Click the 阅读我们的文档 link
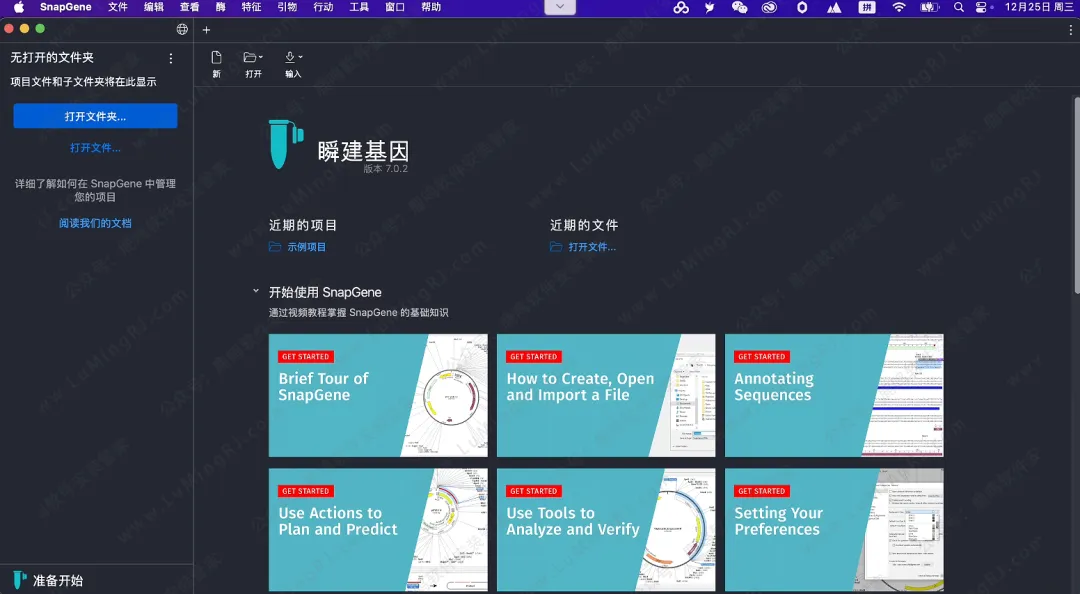The height and width of the screenshot is (594, 1080). coord(95,223)
